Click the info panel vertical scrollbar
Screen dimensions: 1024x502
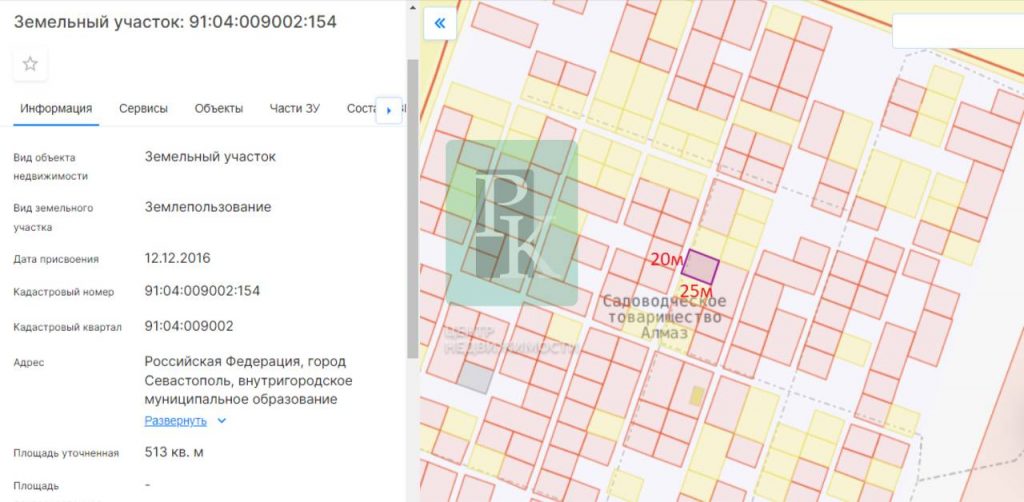point(412,209)
